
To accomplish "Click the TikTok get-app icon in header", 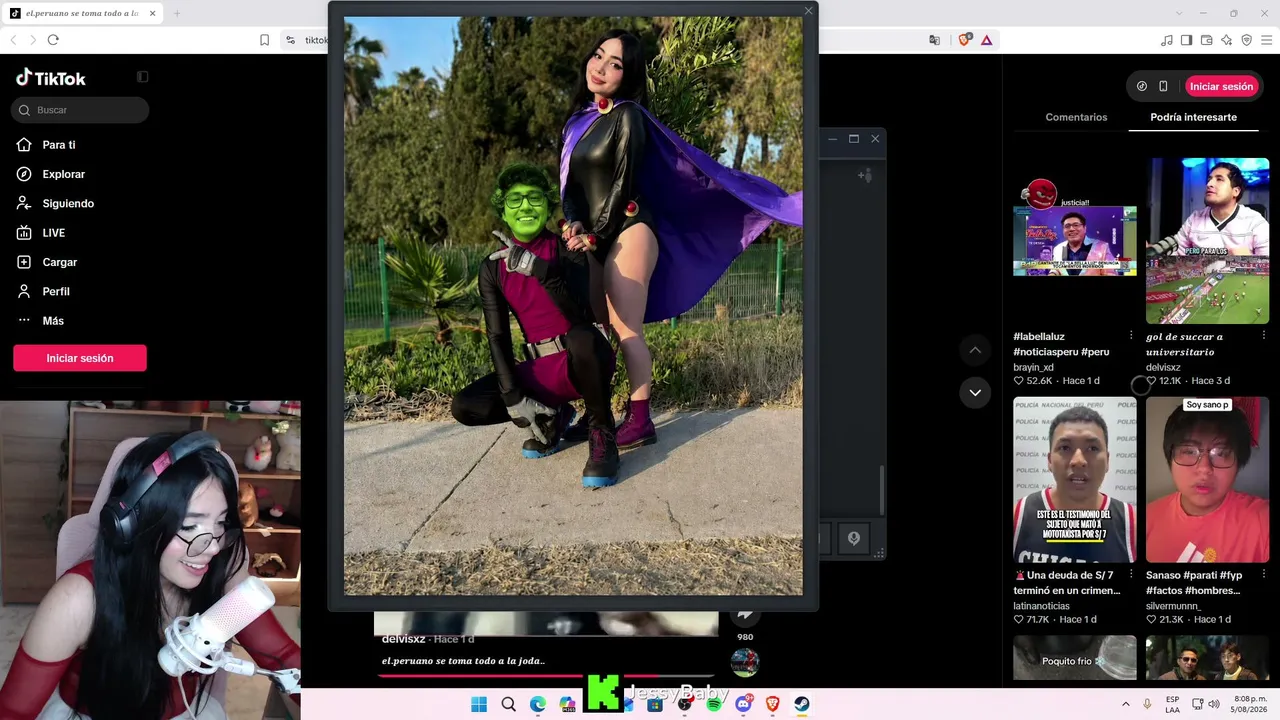I will coord(1142,86).
